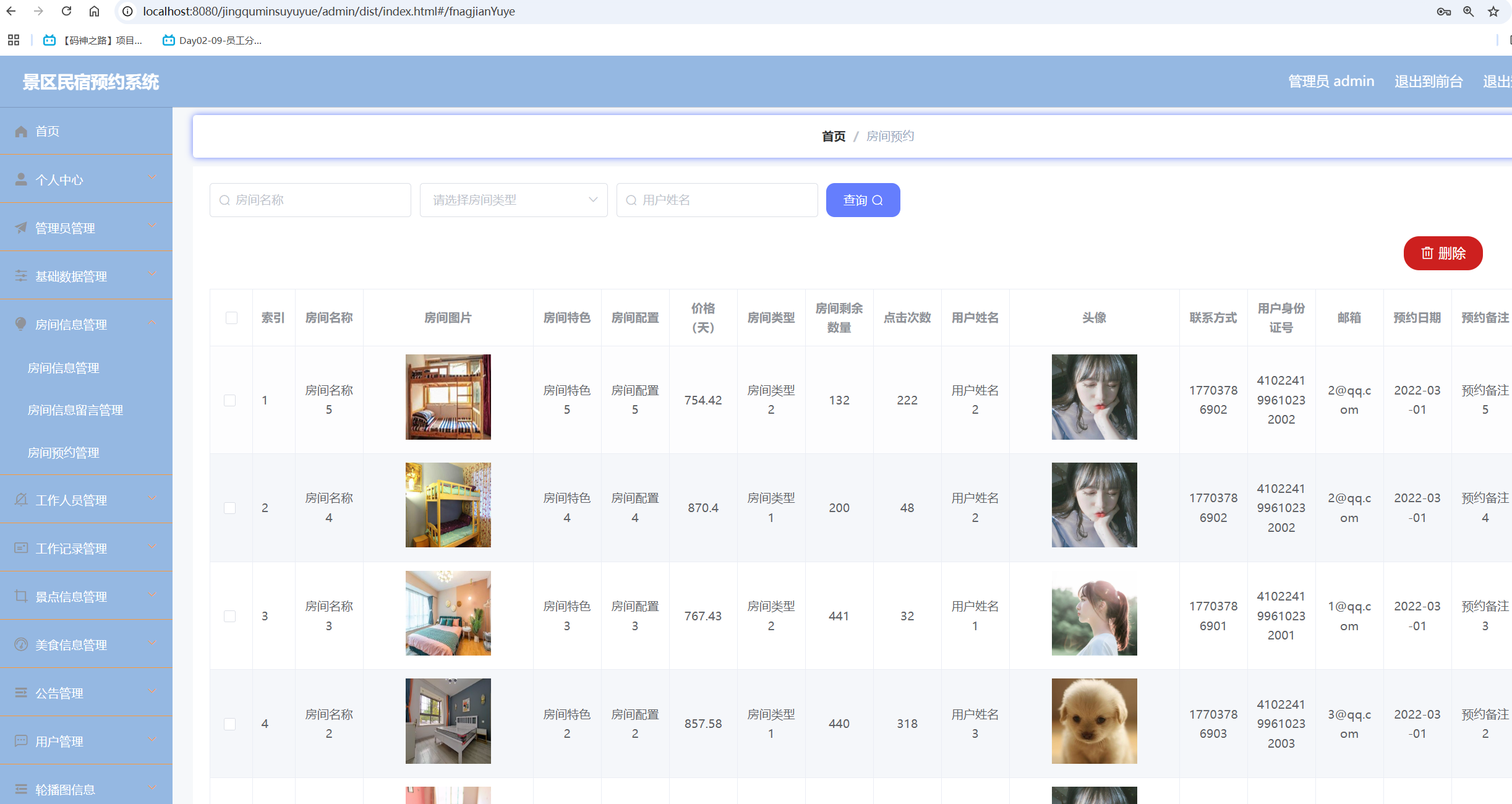The width and height of the screenshot is (1512, 804).
Task: Expand 轮播图信息 menu chevron
Action: [152, 788]
